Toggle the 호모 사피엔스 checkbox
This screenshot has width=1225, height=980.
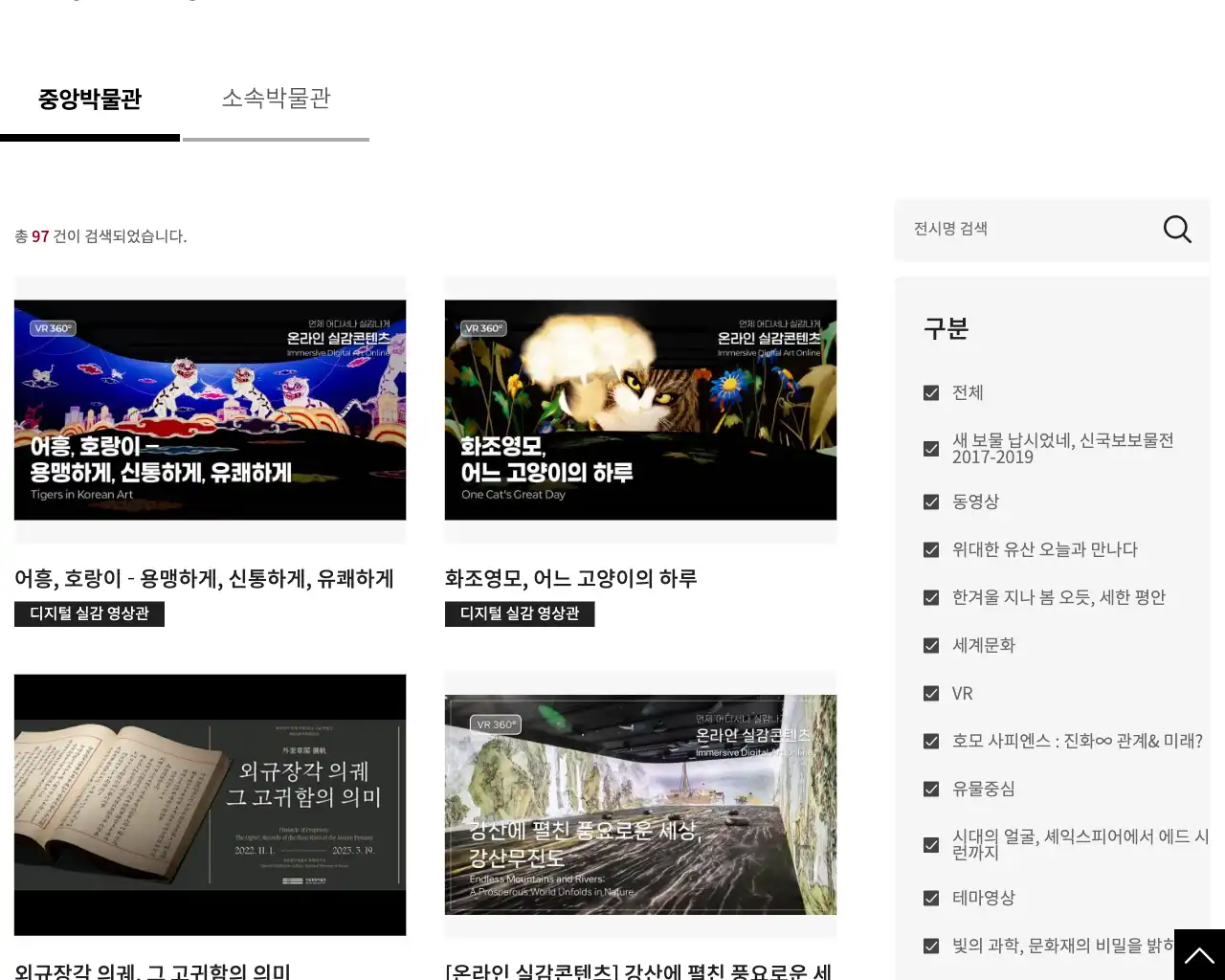pos(931,742)
